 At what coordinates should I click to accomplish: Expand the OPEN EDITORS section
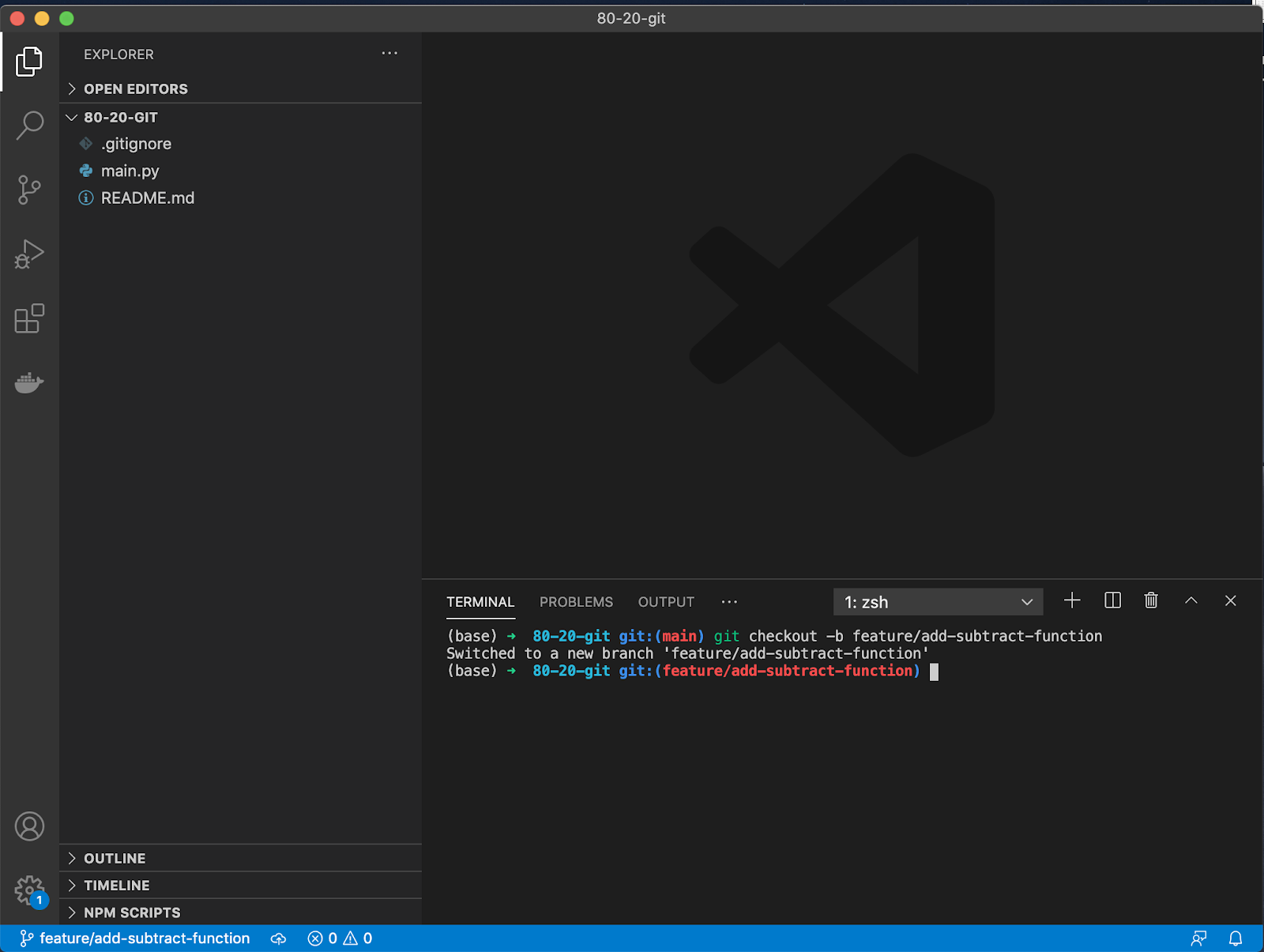pyautogui.click(x=135, y=89)
